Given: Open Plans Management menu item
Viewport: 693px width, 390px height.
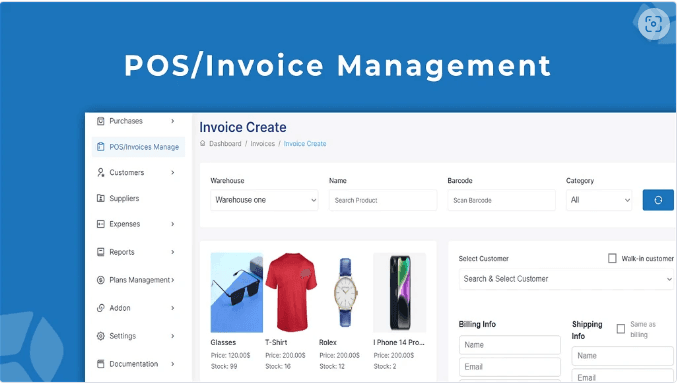Looking at the screenshot, I should [140, 280].
